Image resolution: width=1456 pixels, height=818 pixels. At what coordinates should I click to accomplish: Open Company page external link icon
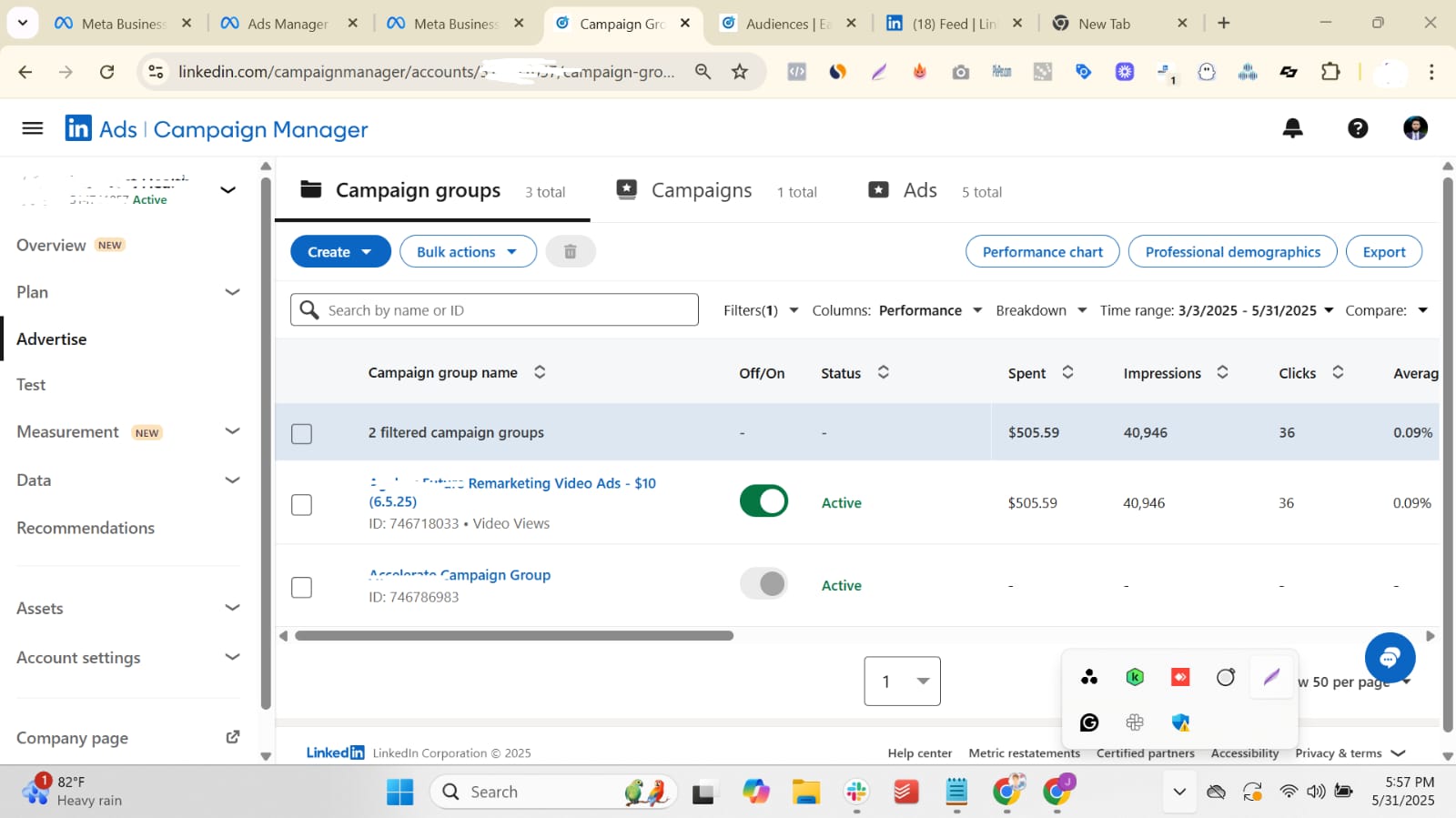(x=233, y=737)
